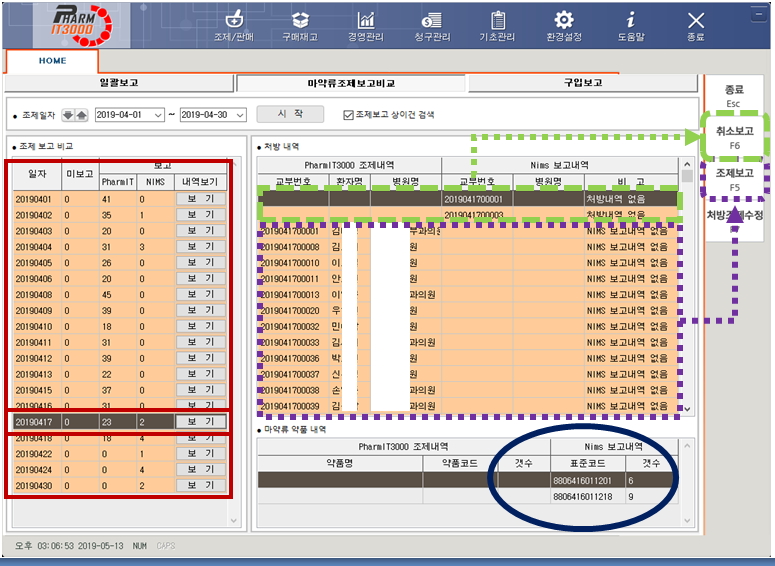The width and height of the screenshot is (775, 566).
Task: Click 보기 button for 20190430
Action: tap(201, 485)
